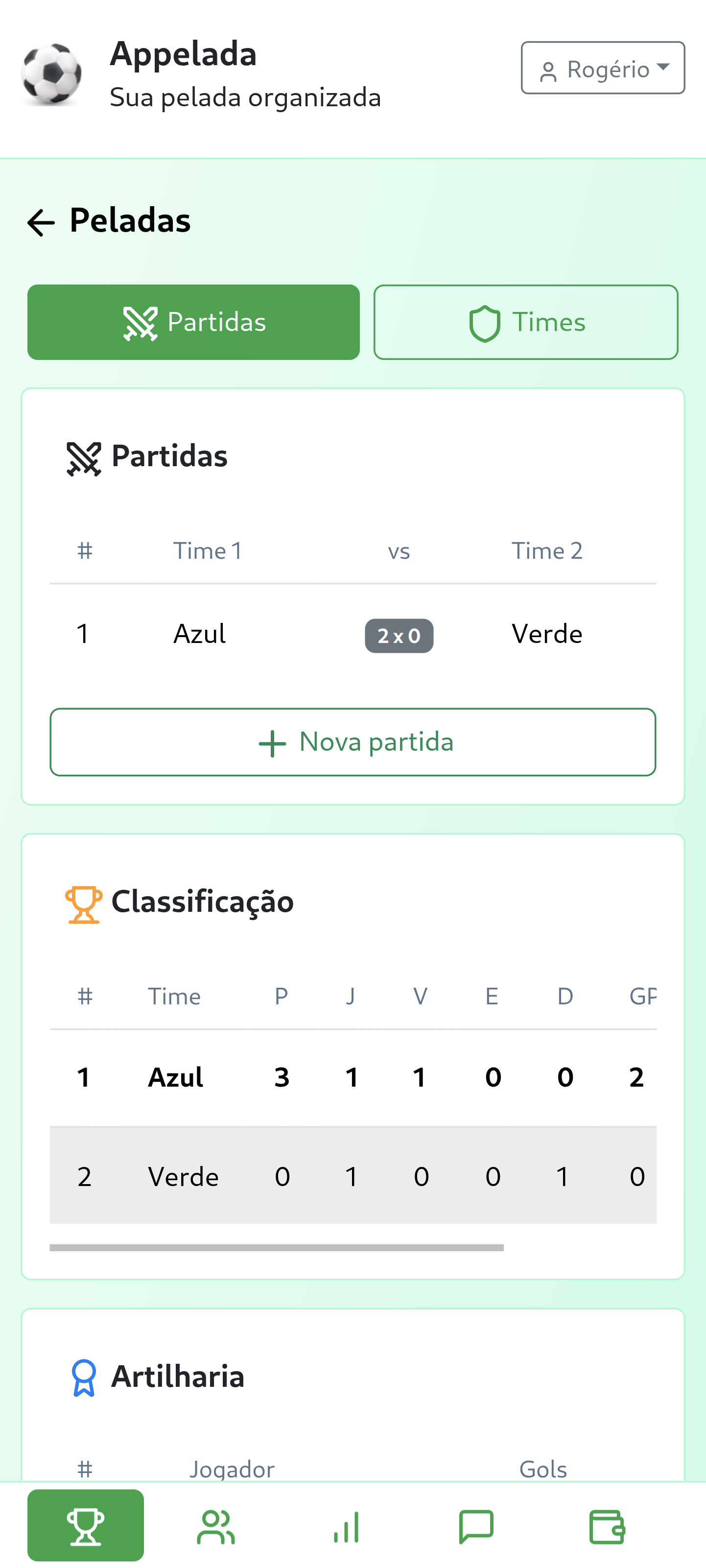Viewport: 706px width, 1568px height.
Task: Open the statistics bar chart icon
Action: pyautogui.click(x=346, y=1526)
